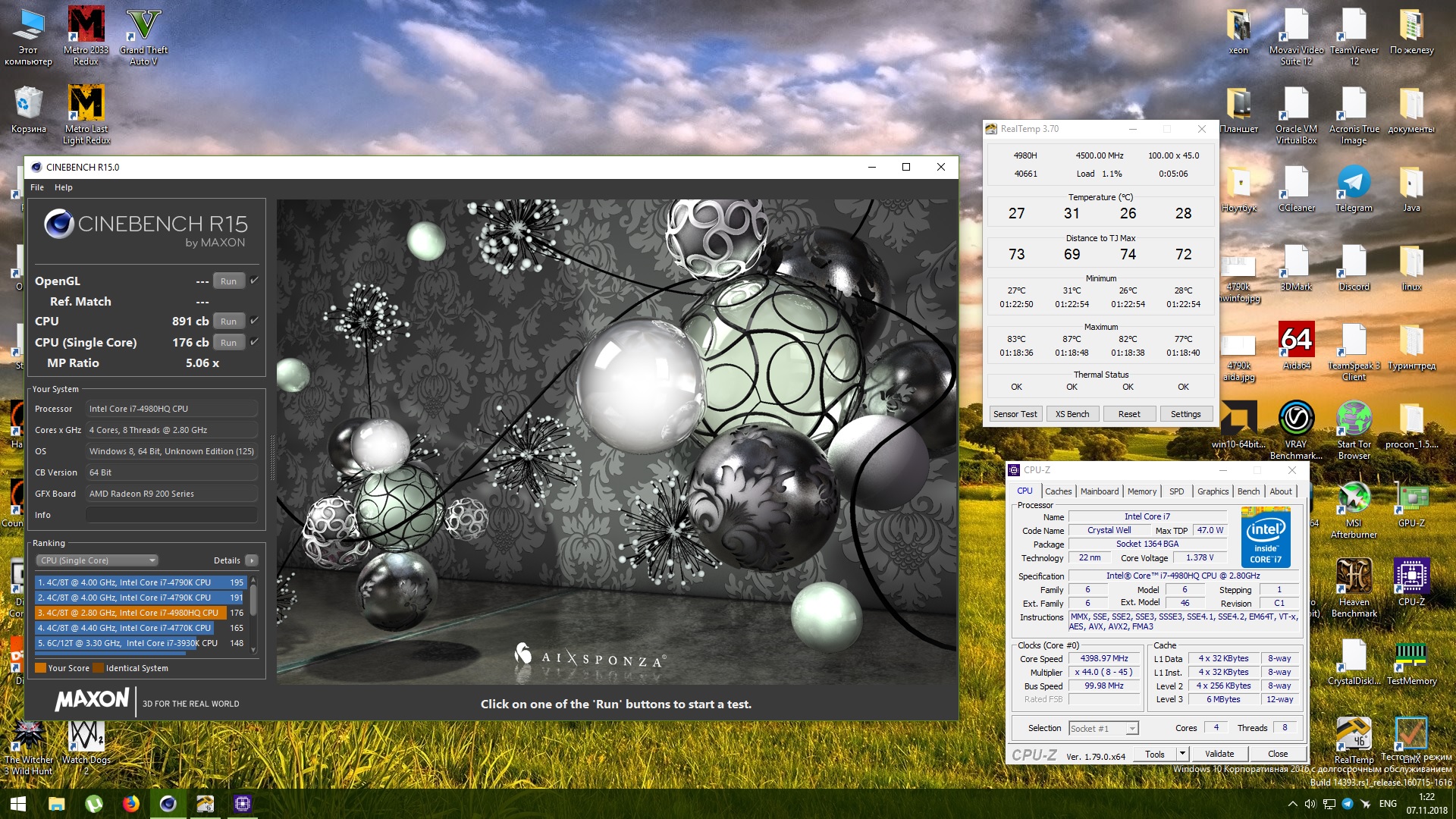Switch to the Mainboard tab in CPU-Z
Image resolution: width=1456 pixels, height=819 pixels.
click(x=1099, y=491)
